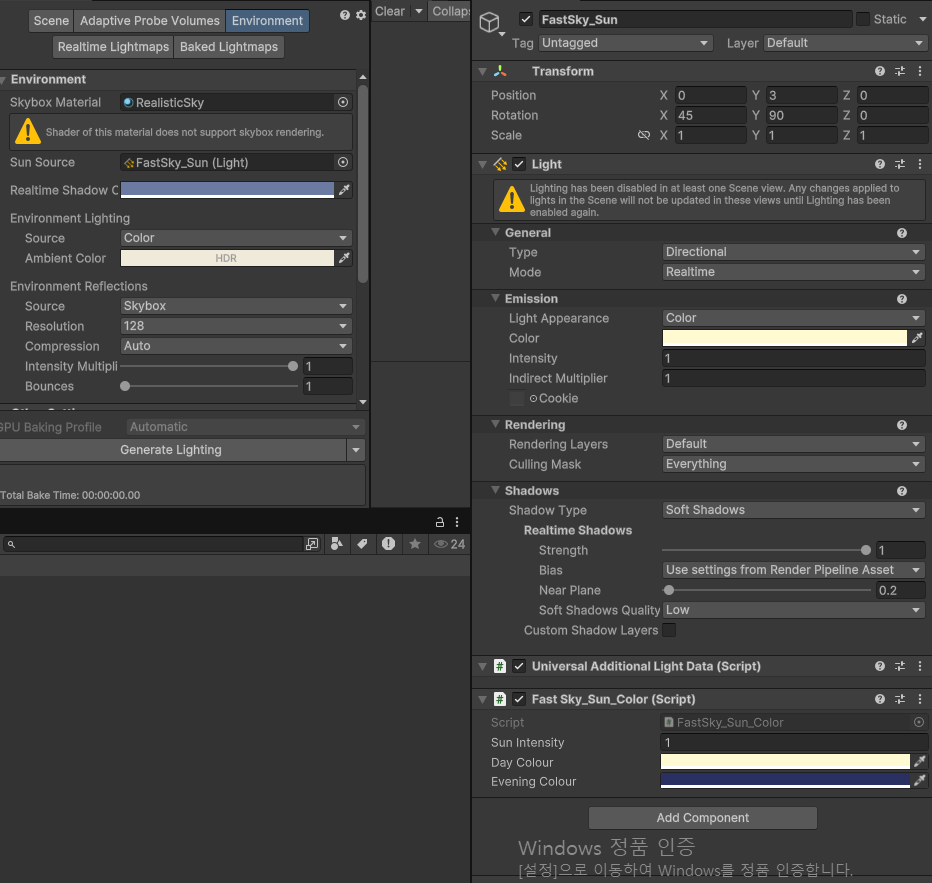The image size is (932, 883).
Task: Toggle Fast Sky_Sun_Color script checkbox
Action: tap(519, 699)
